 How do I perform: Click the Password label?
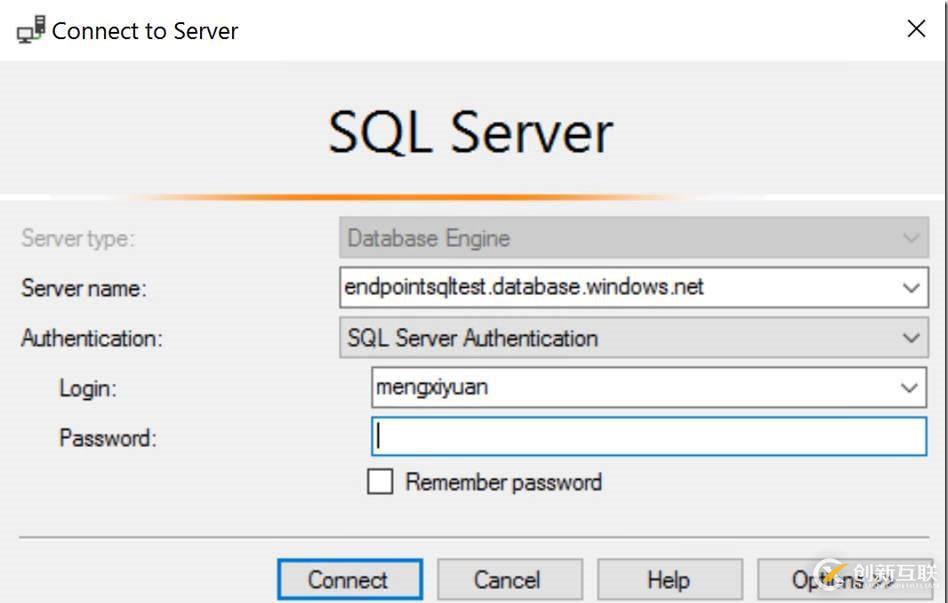pyautogui.click(x=108, y=437)
